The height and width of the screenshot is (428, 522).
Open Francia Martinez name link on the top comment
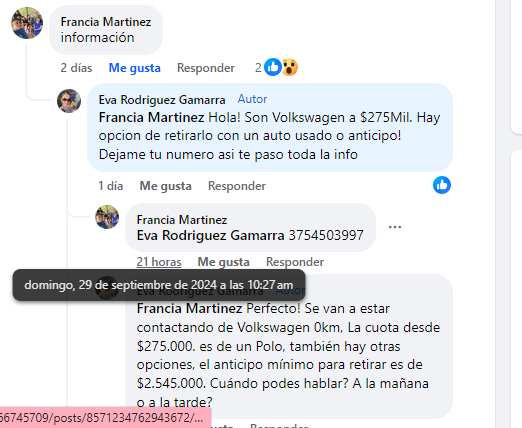[106, 22]
